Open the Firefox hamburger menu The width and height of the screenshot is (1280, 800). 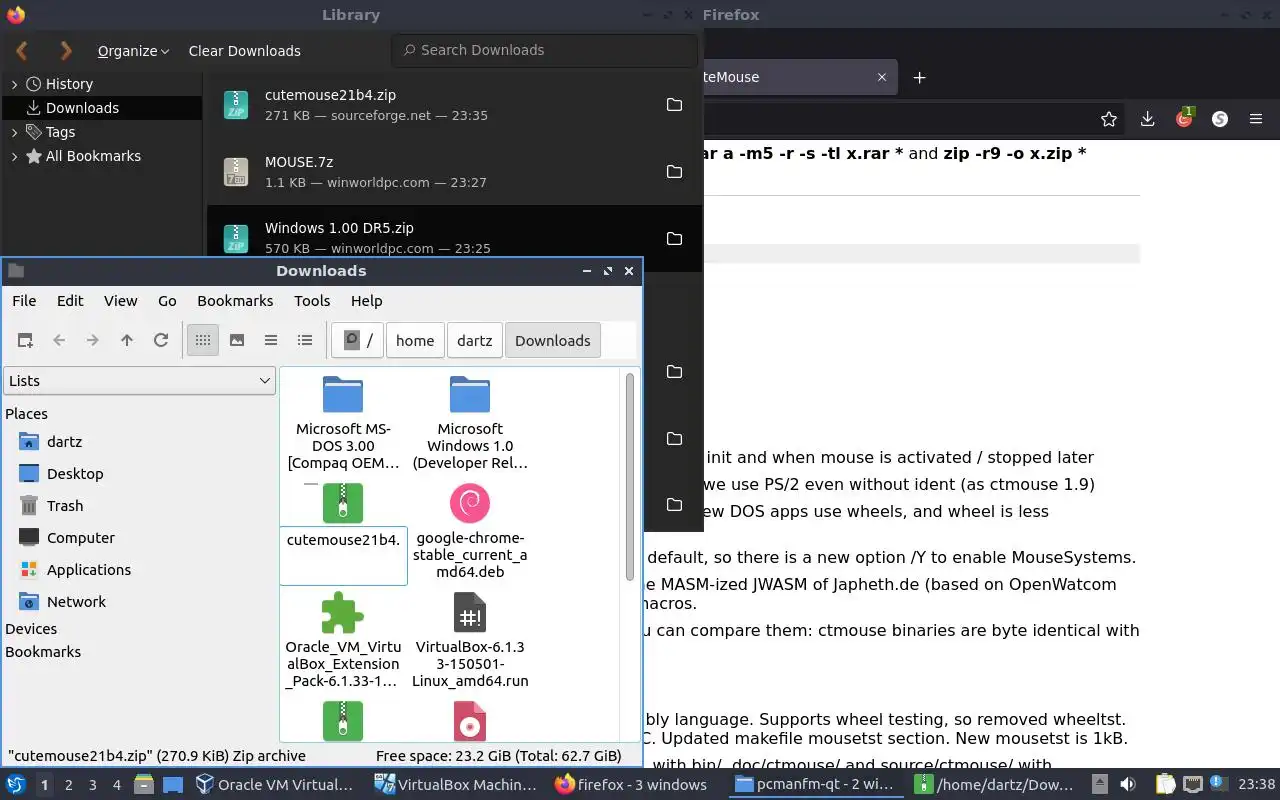pos(1256,119)
